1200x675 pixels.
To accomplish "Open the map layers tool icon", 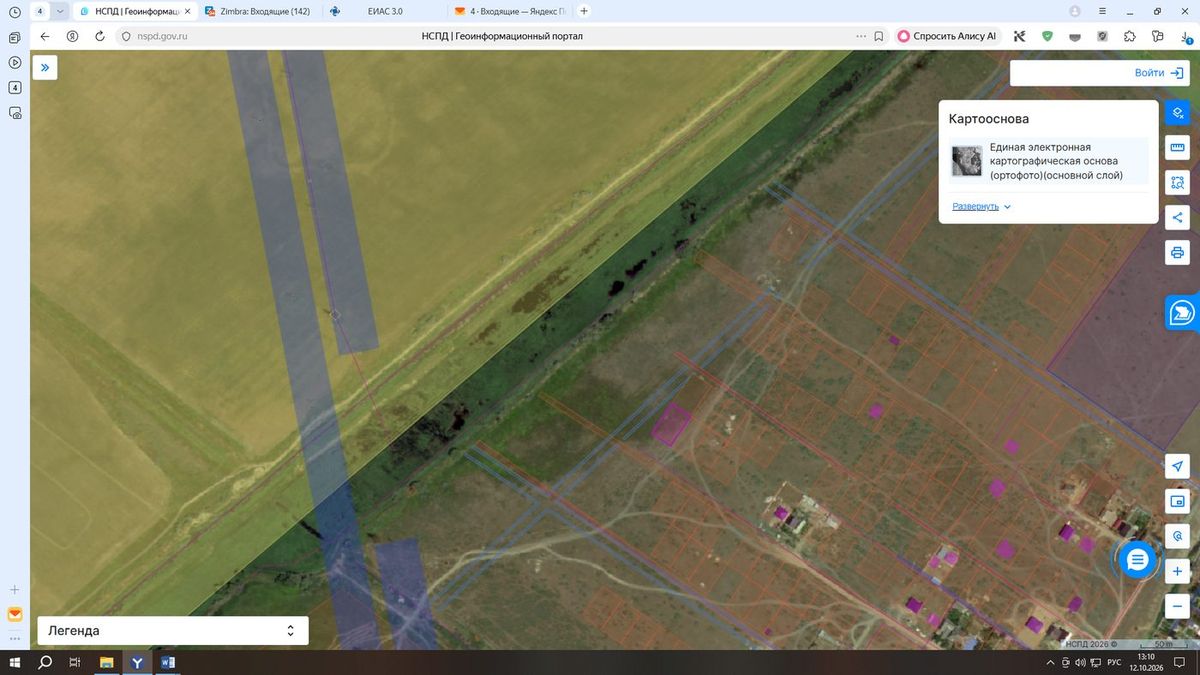I will [1177, 113].
